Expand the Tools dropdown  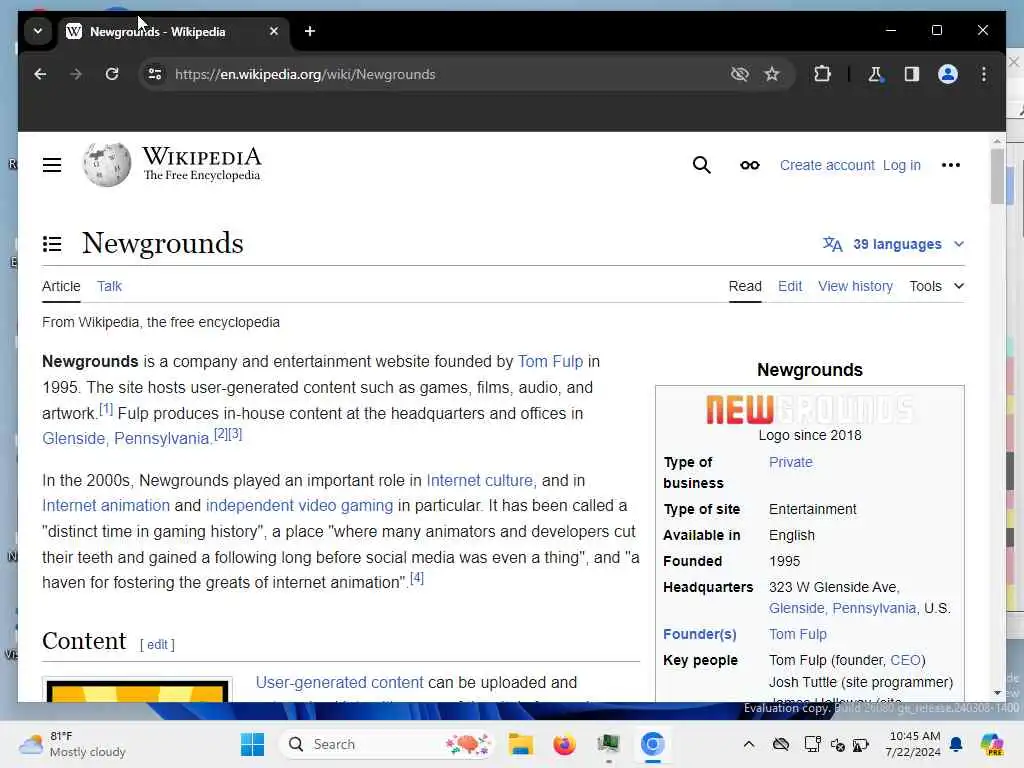point(936,286)
